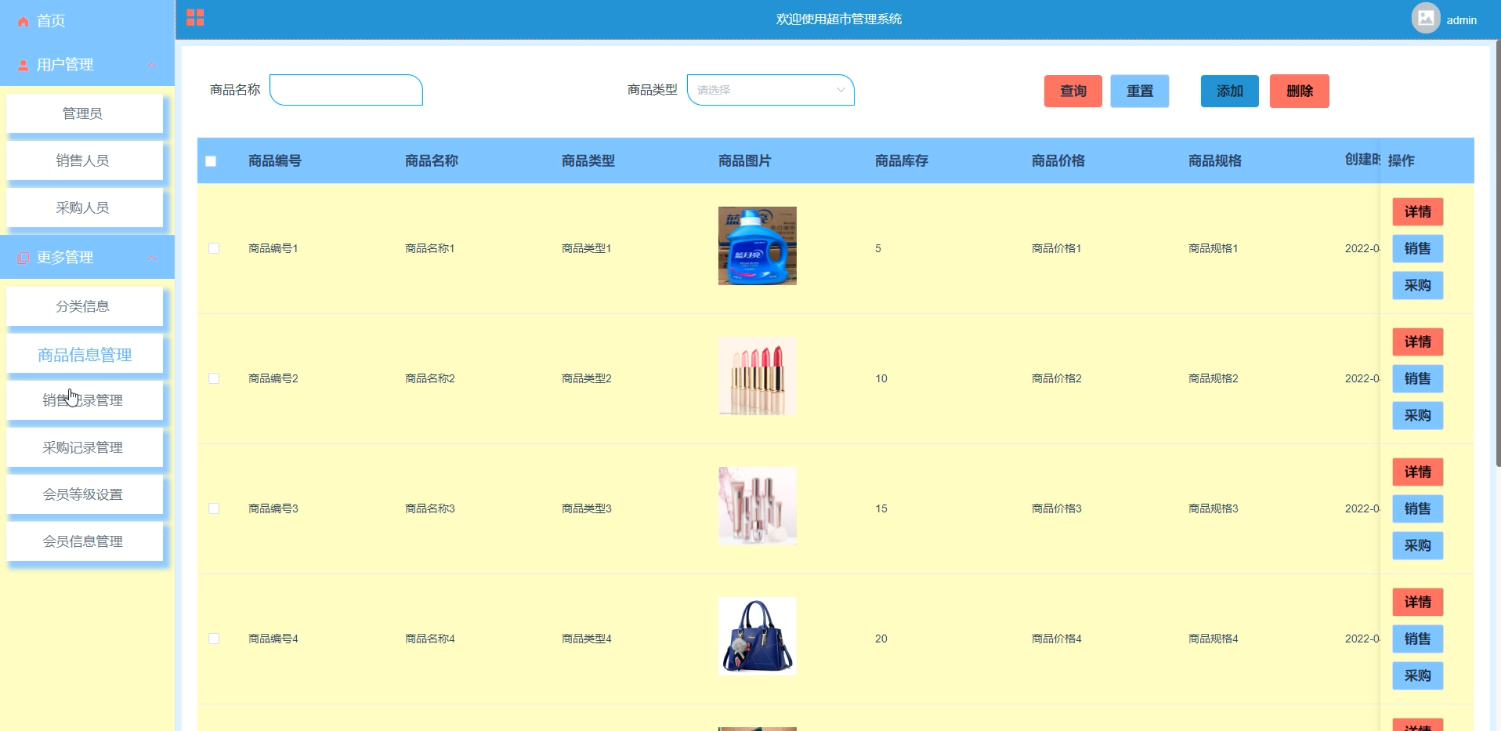
Task: Click the blue handbag product thumbnail
Action: coord(757,636)
